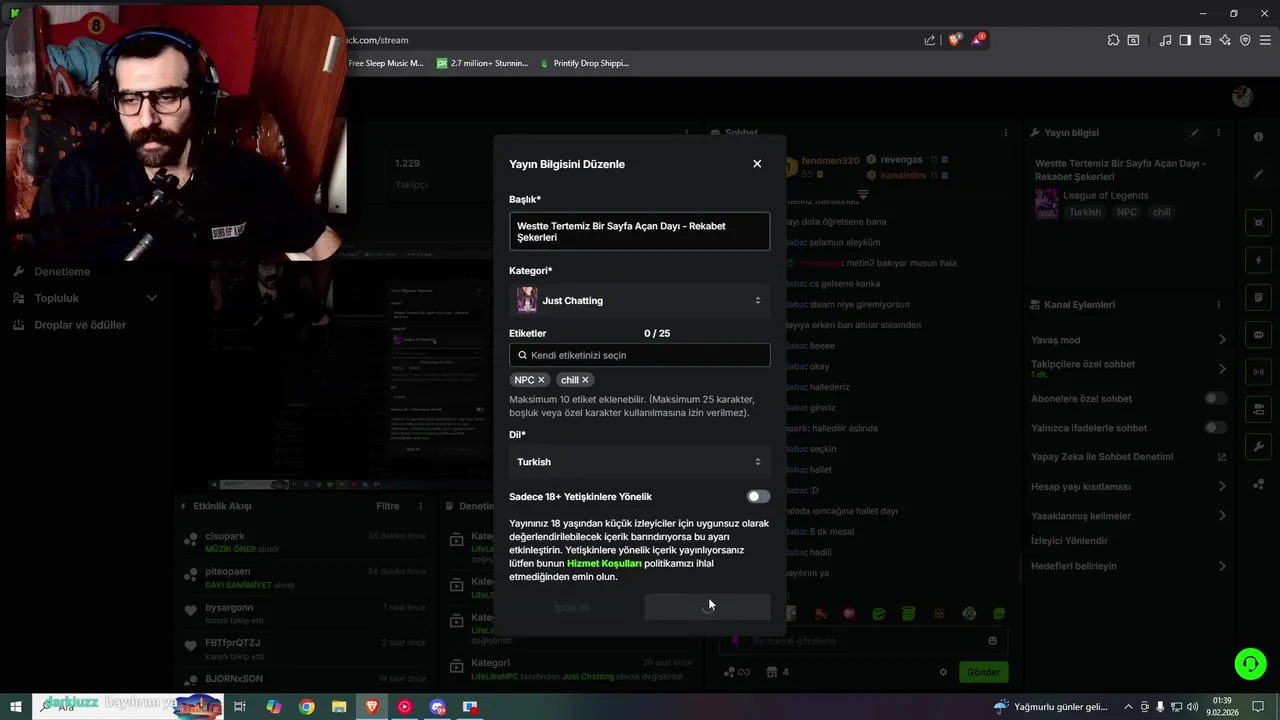The width and height of the screenshot is (1280, 720).
Task: Select the piteopaen activity row
Action: click(305, 578)
